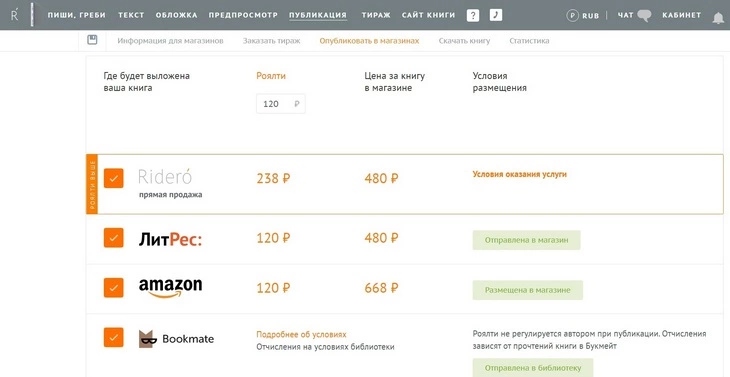Toggle the Bookmate library checkbox
This screenshot has height=377, width=730.
[x=114, y=337]
